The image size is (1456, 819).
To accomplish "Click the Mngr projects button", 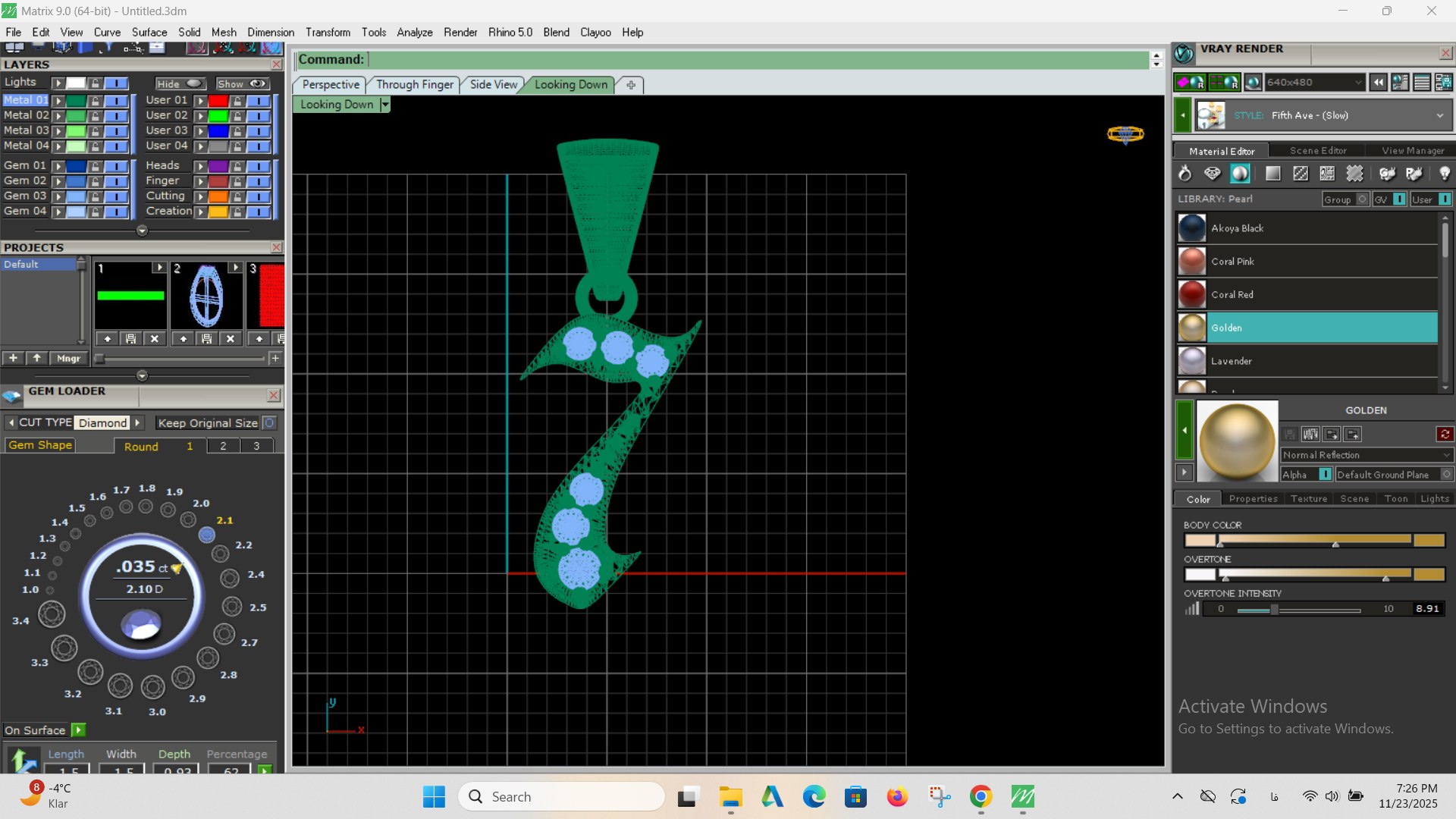I will coord(68,358).
